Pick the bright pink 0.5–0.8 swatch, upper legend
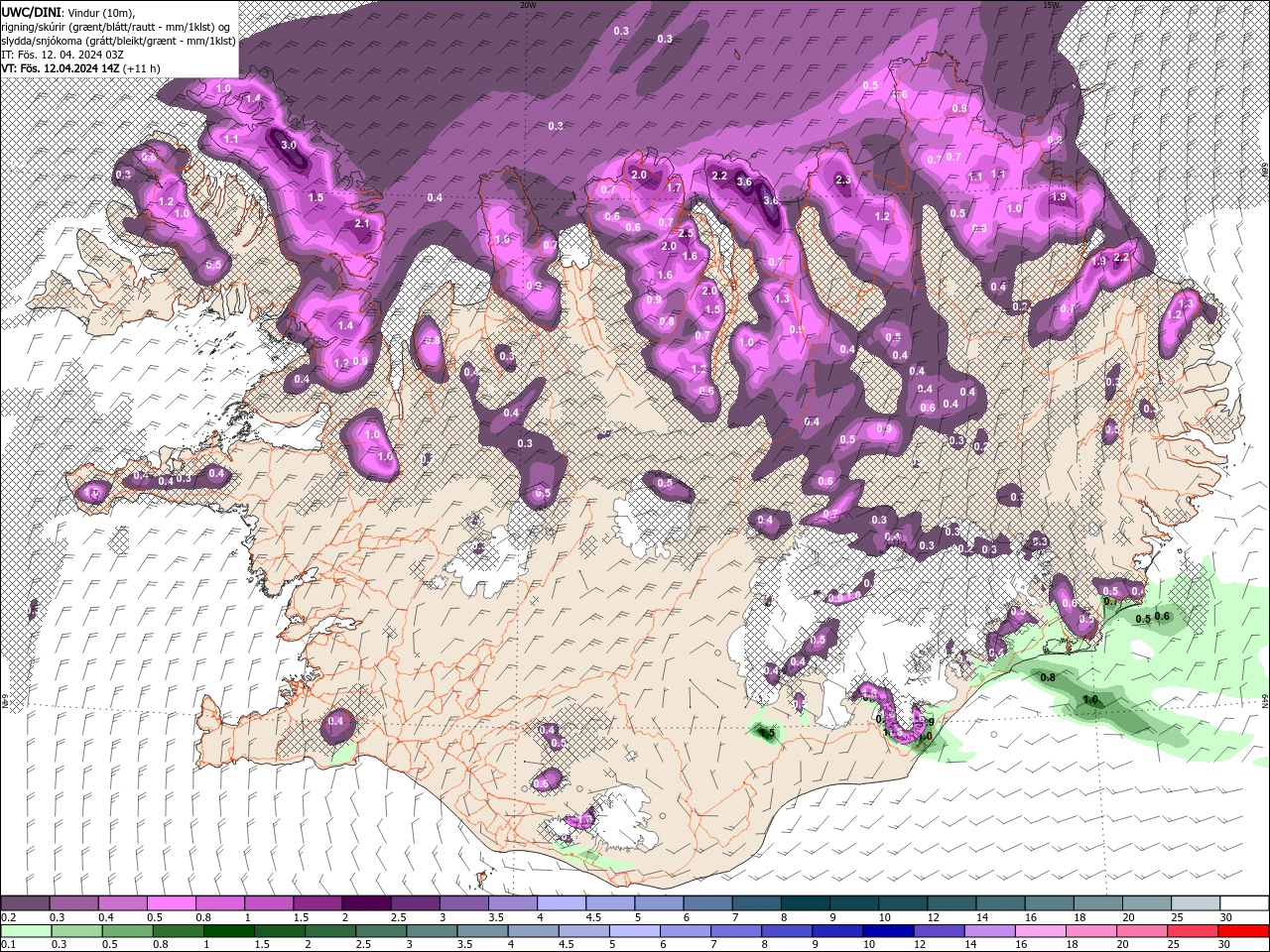Image resolution: width=1270 pixels, height=952 pixels. (171, 903)
